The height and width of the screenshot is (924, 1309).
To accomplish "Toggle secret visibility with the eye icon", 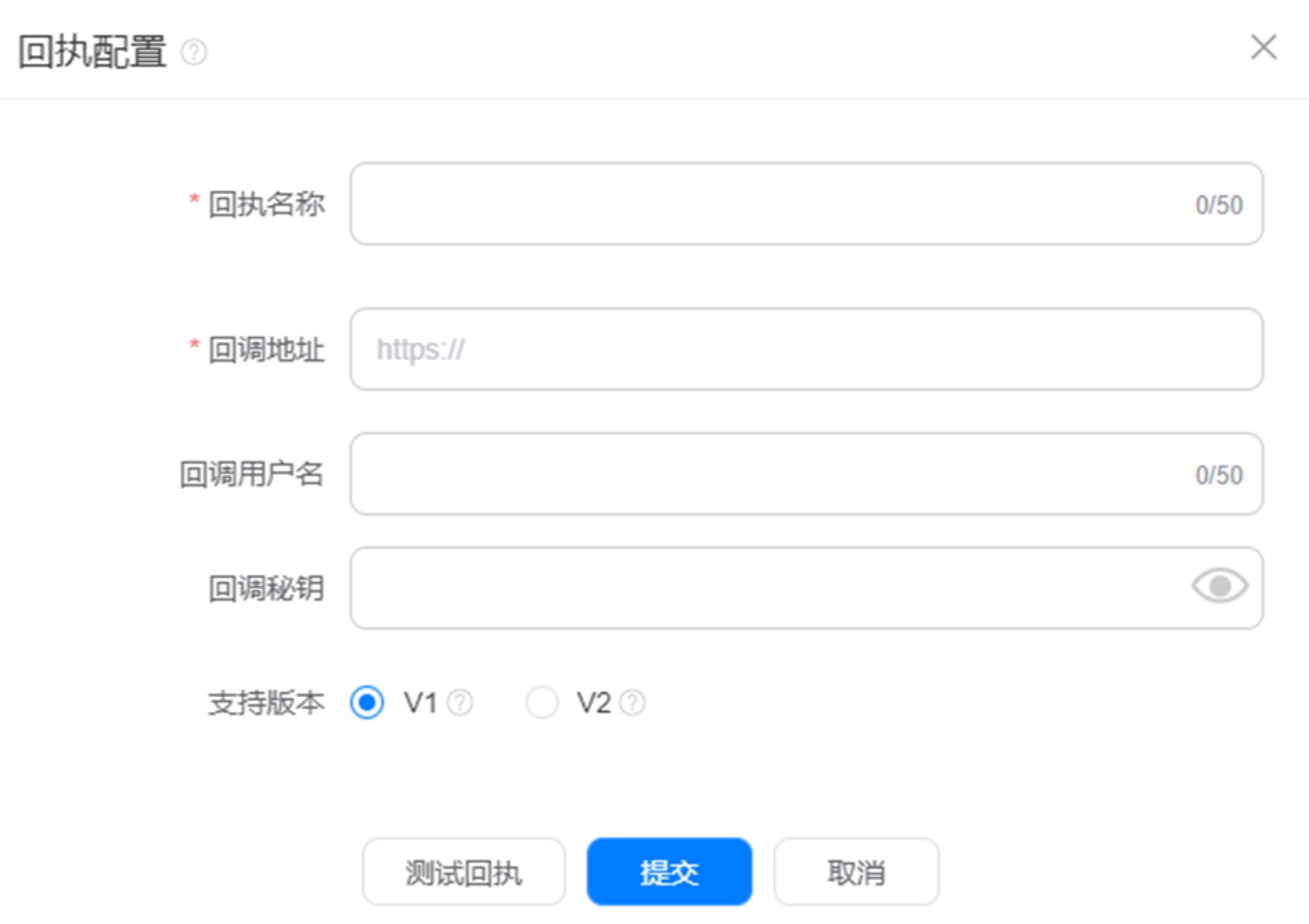I will pos(1220,587).
